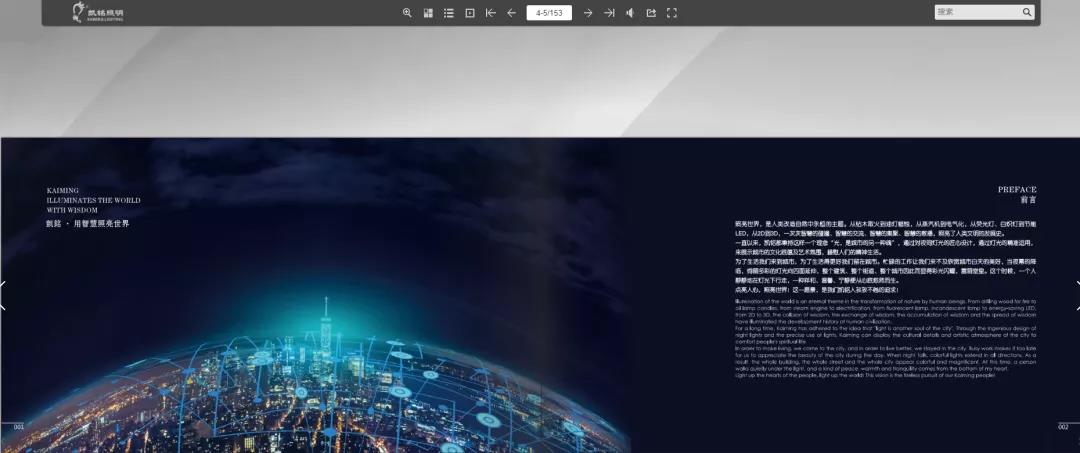Click the zoom in magnifier icon

[x=407, y=13]
